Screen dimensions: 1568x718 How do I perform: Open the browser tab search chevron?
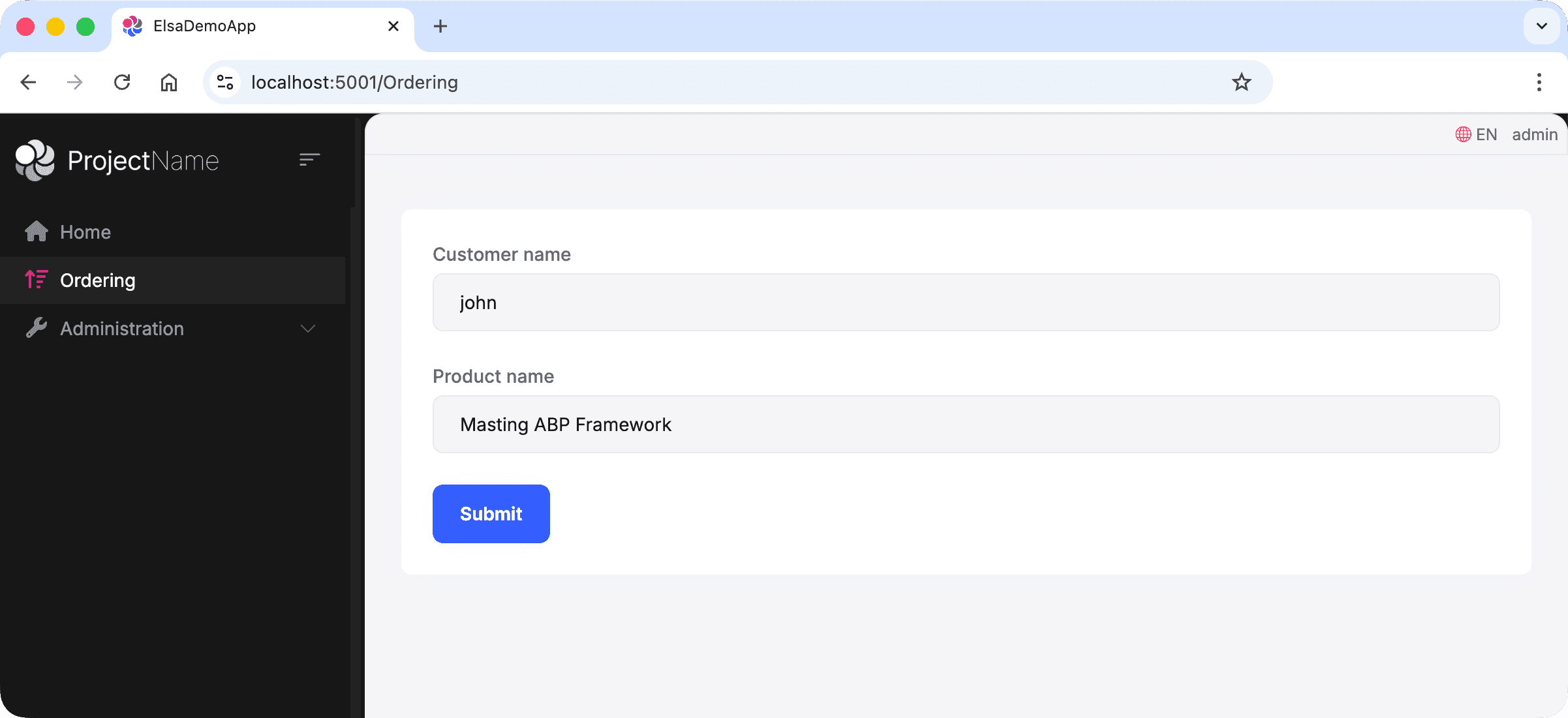pyautogui.click(x=1541, y=26)
